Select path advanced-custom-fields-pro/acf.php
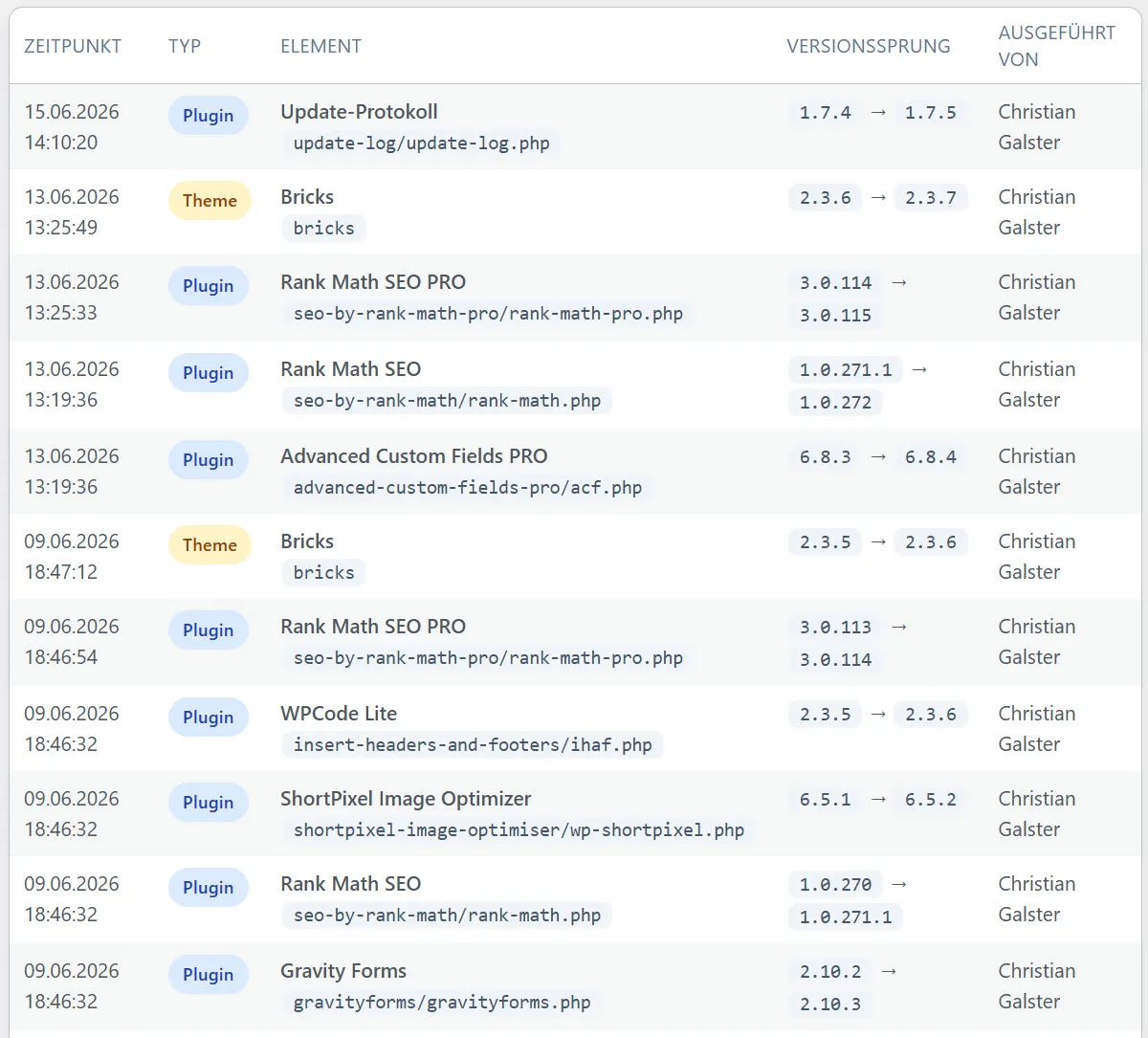1148x1038 pixels. point(467,488)
